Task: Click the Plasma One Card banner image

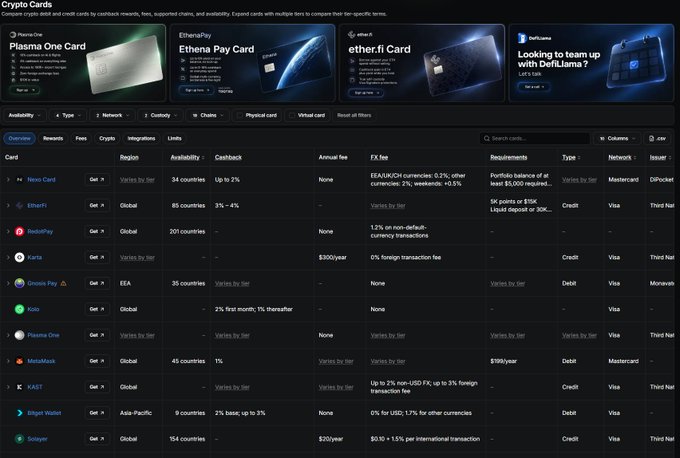Action: (83, 63)
